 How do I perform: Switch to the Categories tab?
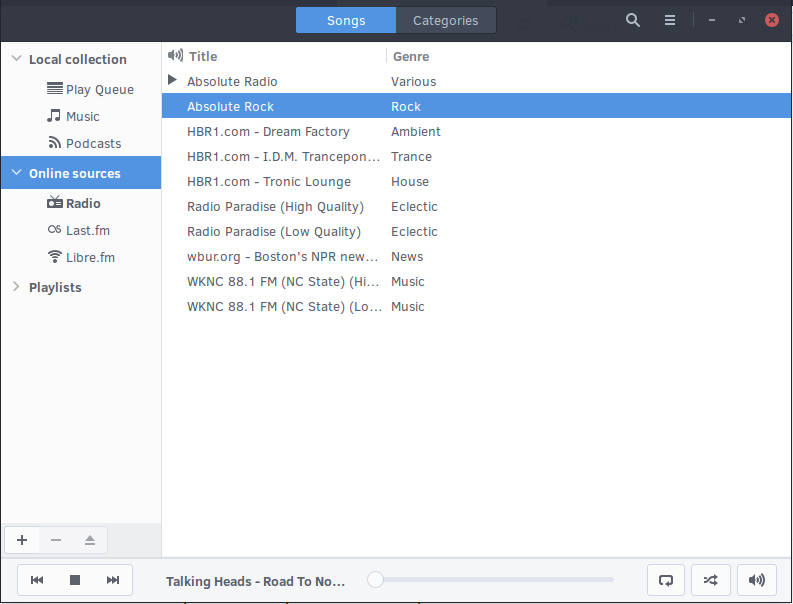(x=446, y=20)
